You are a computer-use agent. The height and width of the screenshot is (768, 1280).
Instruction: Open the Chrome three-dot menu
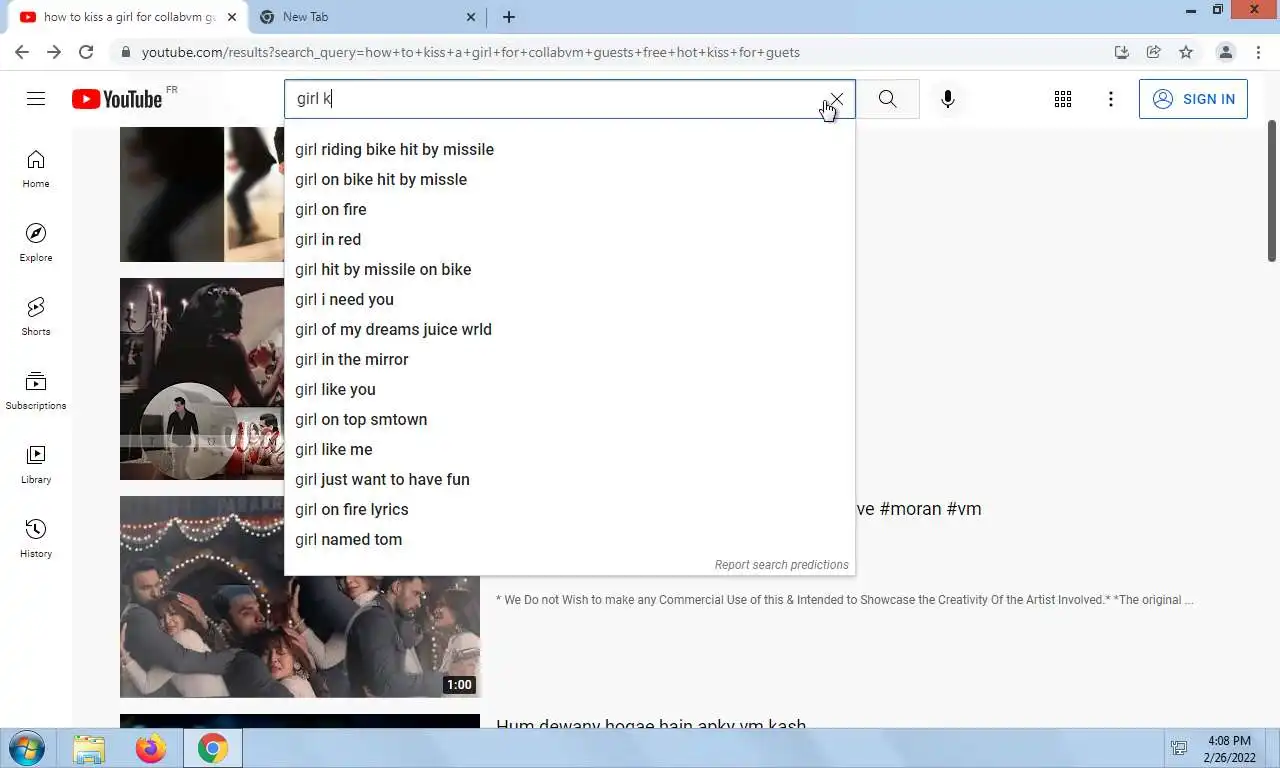1259,52
